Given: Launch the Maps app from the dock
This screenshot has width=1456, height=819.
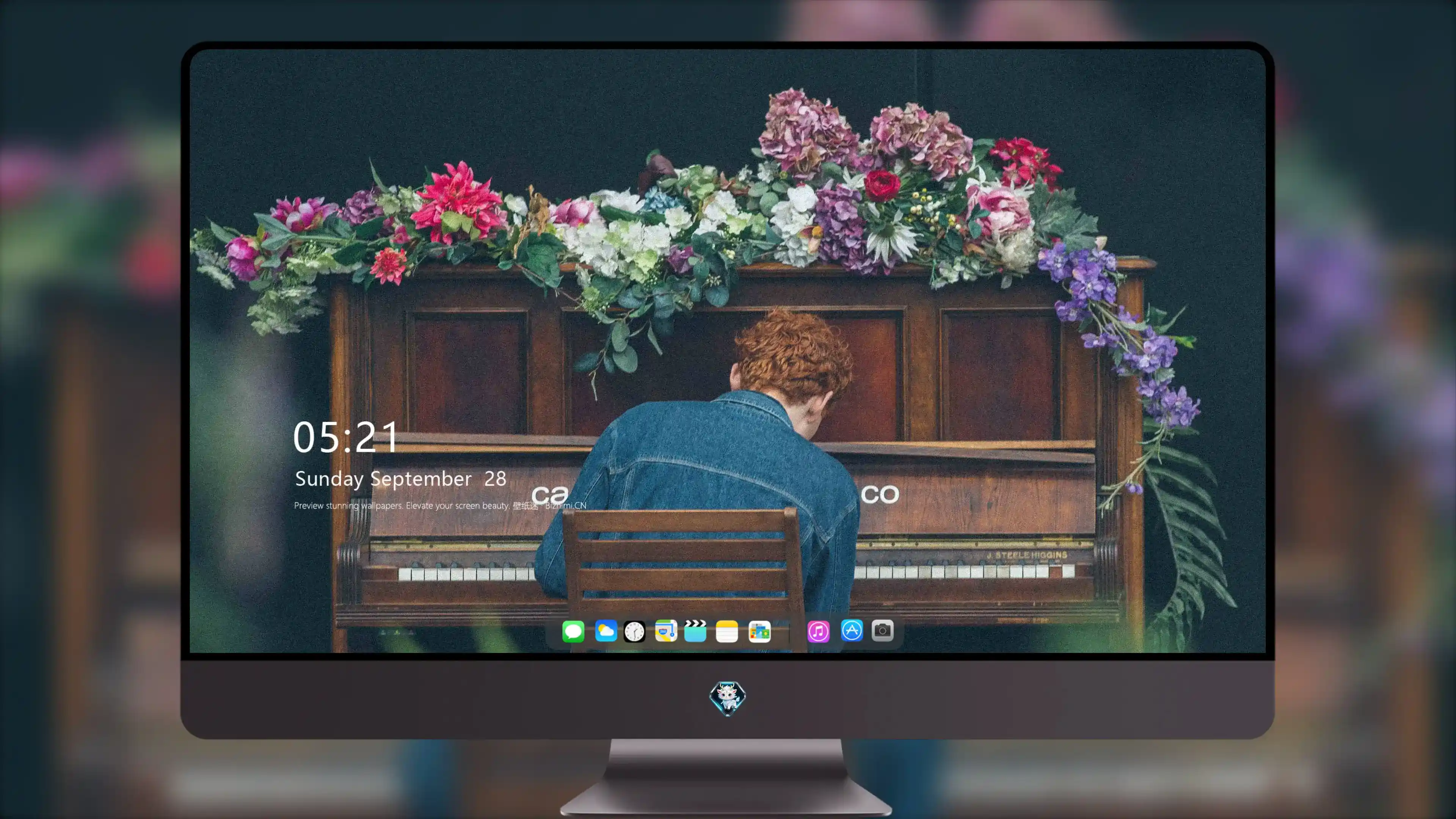Looking at the screenshot, I should coord(666,631).
